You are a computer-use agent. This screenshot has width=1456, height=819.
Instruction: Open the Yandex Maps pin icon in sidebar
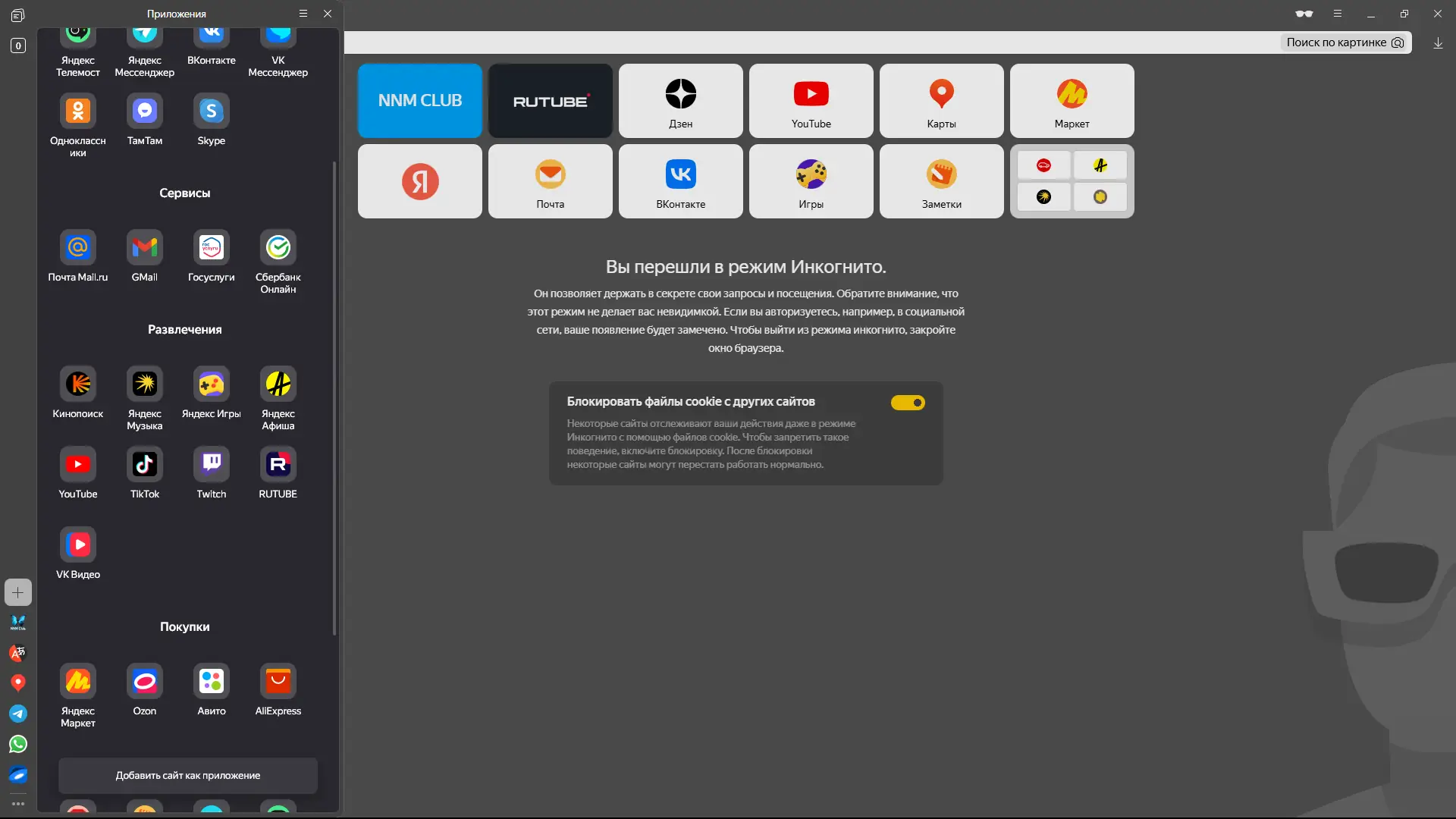[17, 683]
